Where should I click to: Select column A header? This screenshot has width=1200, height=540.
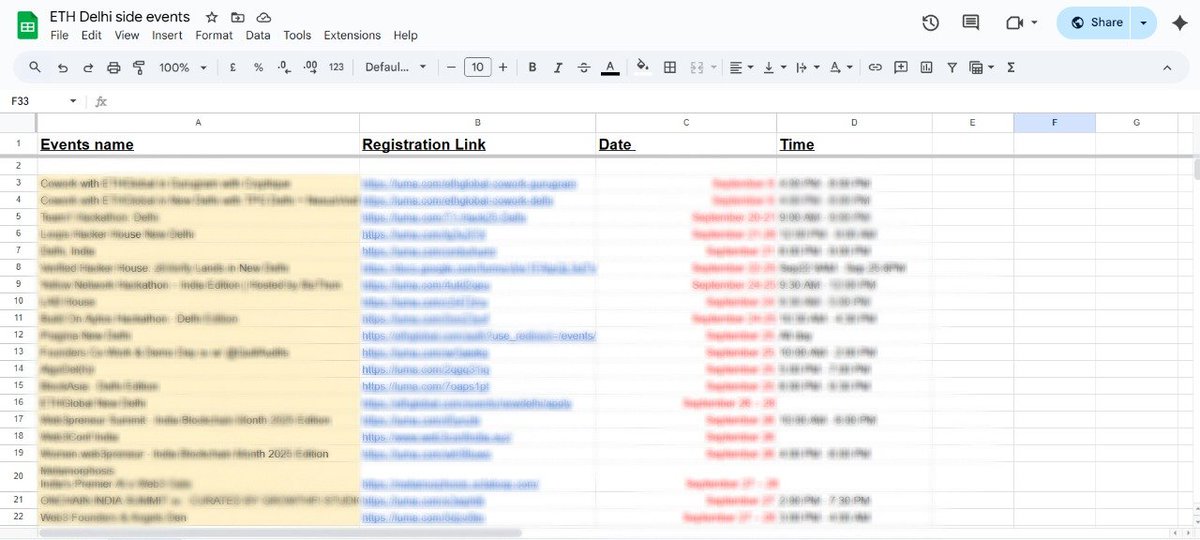point(198,122)
